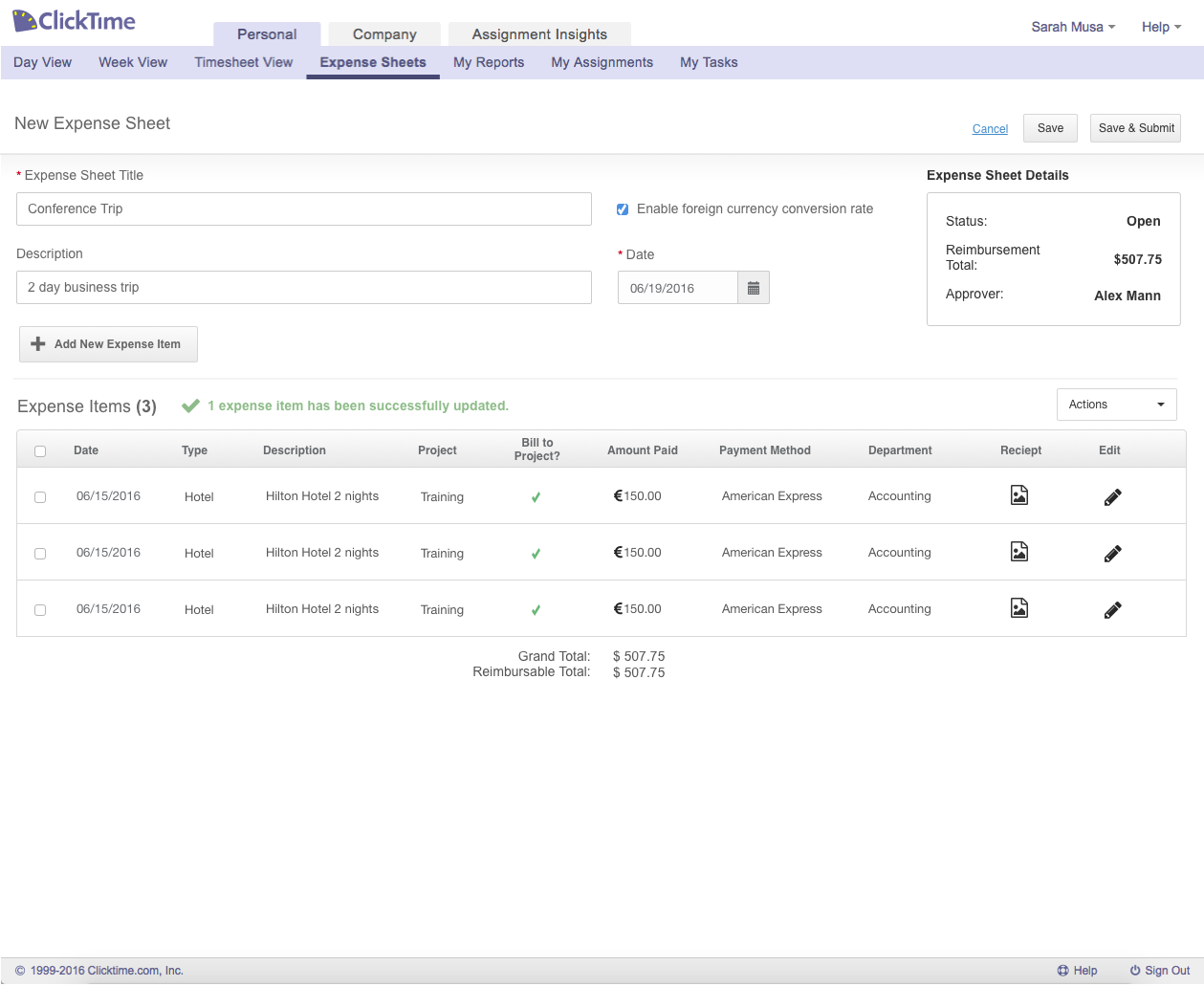1204x1008 pixels.
Task: Expand the Actions dropdown
Action: click(x=1116, y=405)
